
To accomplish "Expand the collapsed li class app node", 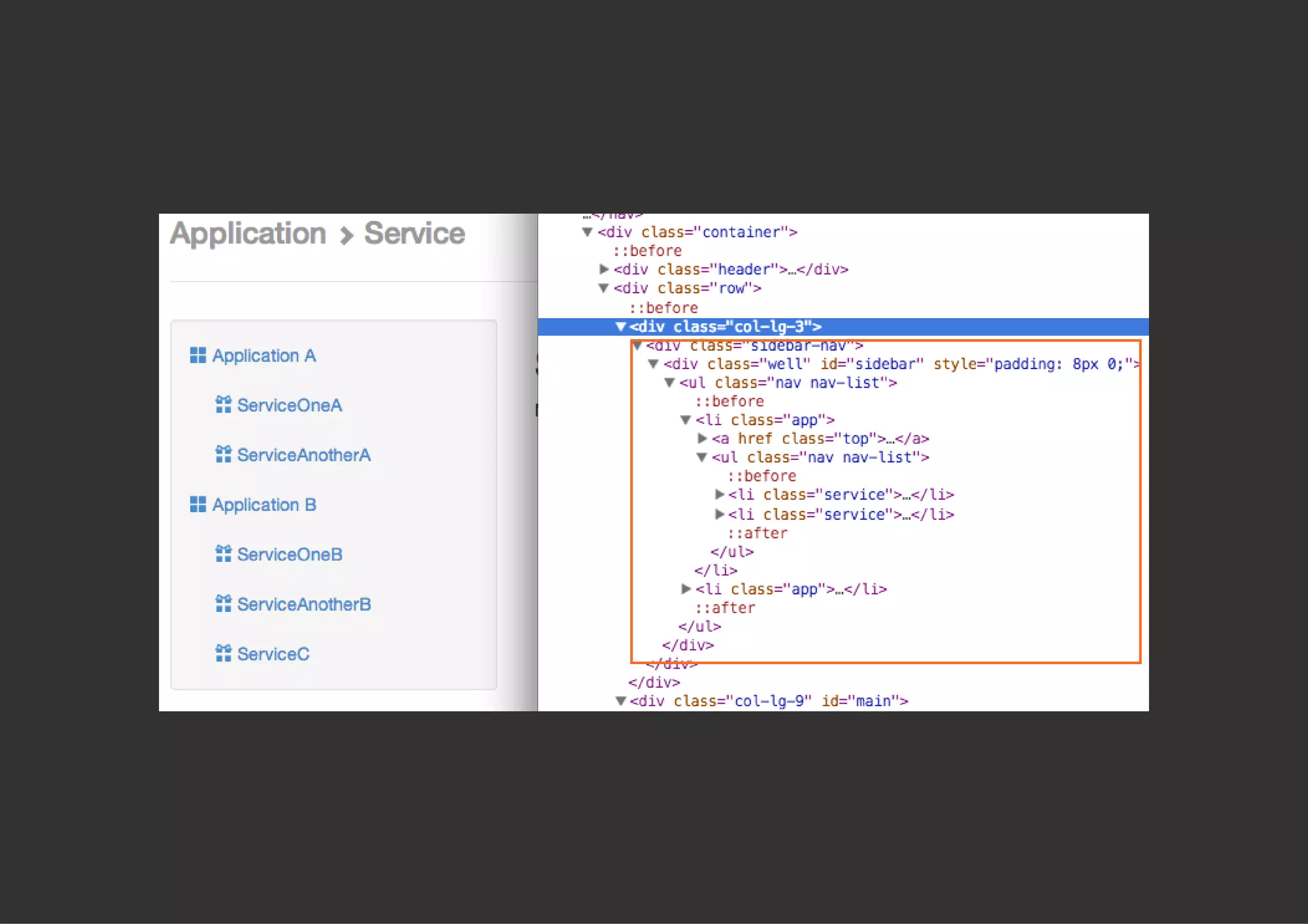I will point(686,589).
